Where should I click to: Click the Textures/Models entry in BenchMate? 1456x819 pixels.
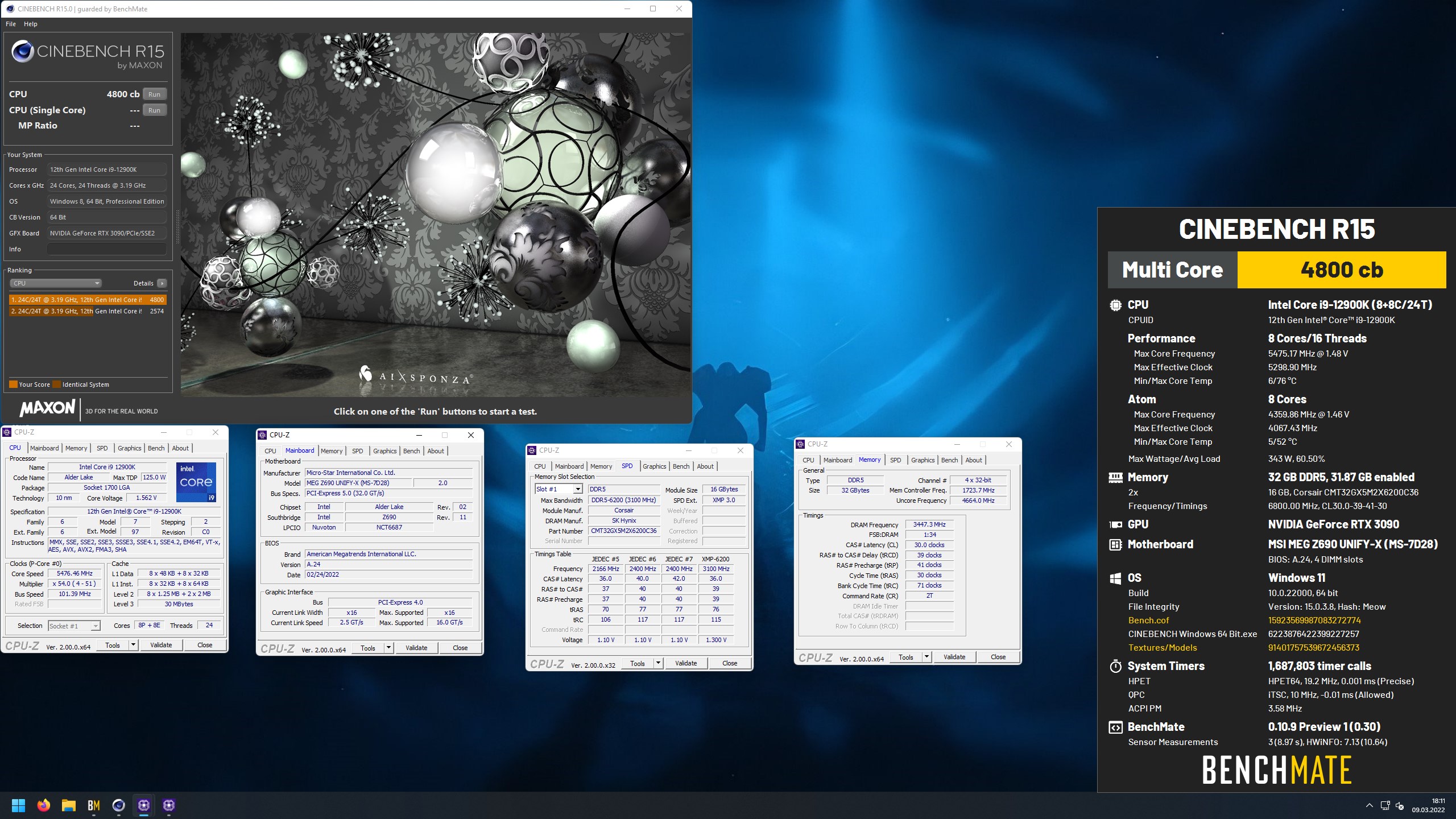pos(1163,648)
